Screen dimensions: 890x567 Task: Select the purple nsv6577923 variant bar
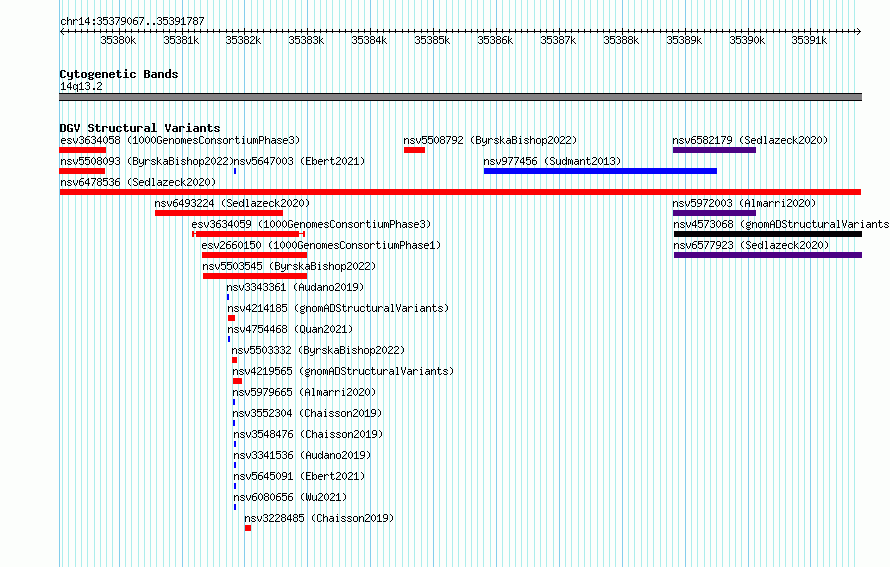767,255
